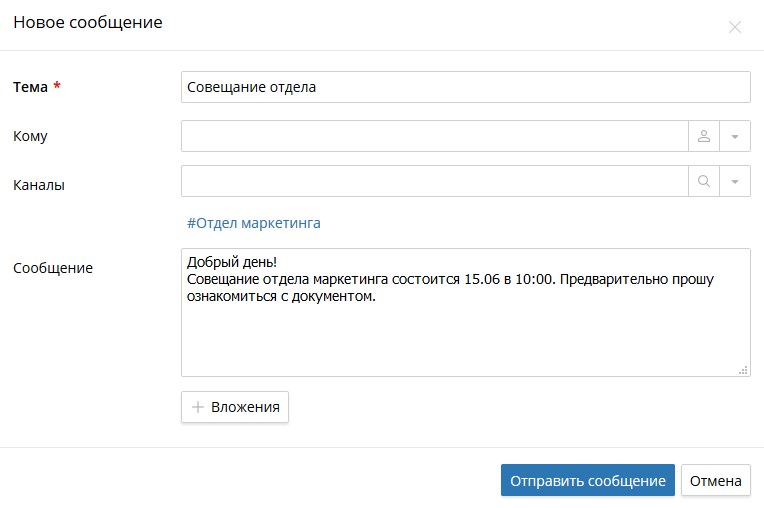Click the Кому recipients input field
764x508 pixels.
[x=435, y=136]
